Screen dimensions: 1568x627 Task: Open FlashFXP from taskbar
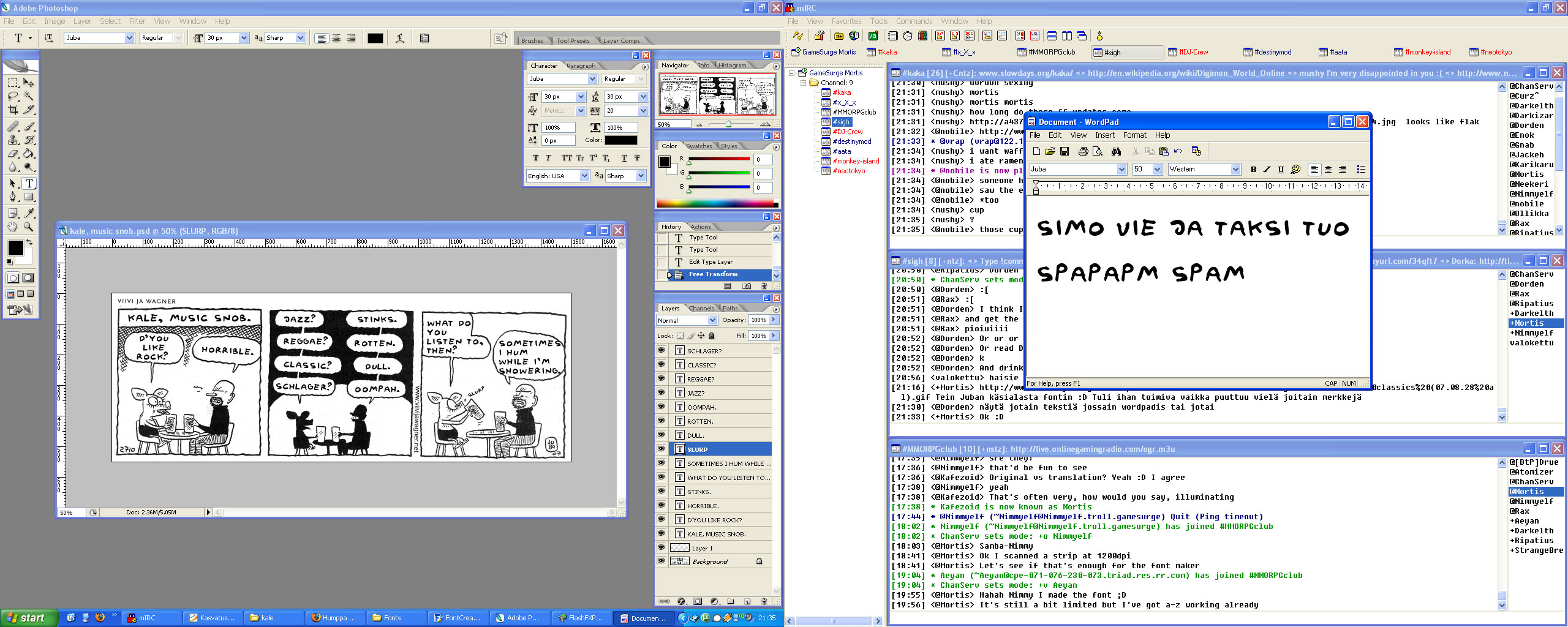[581, 618]
